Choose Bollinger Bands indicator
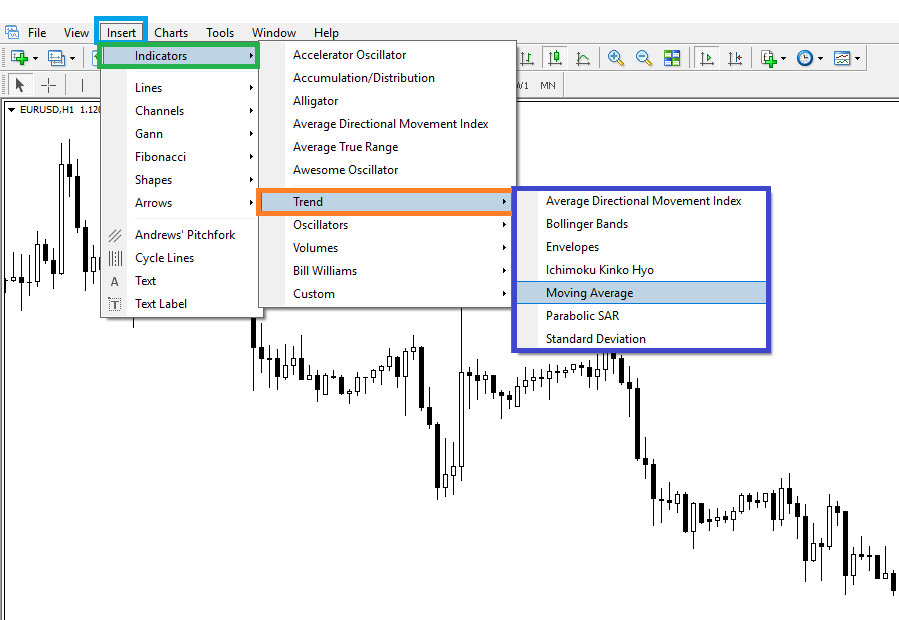 (586, 224)
